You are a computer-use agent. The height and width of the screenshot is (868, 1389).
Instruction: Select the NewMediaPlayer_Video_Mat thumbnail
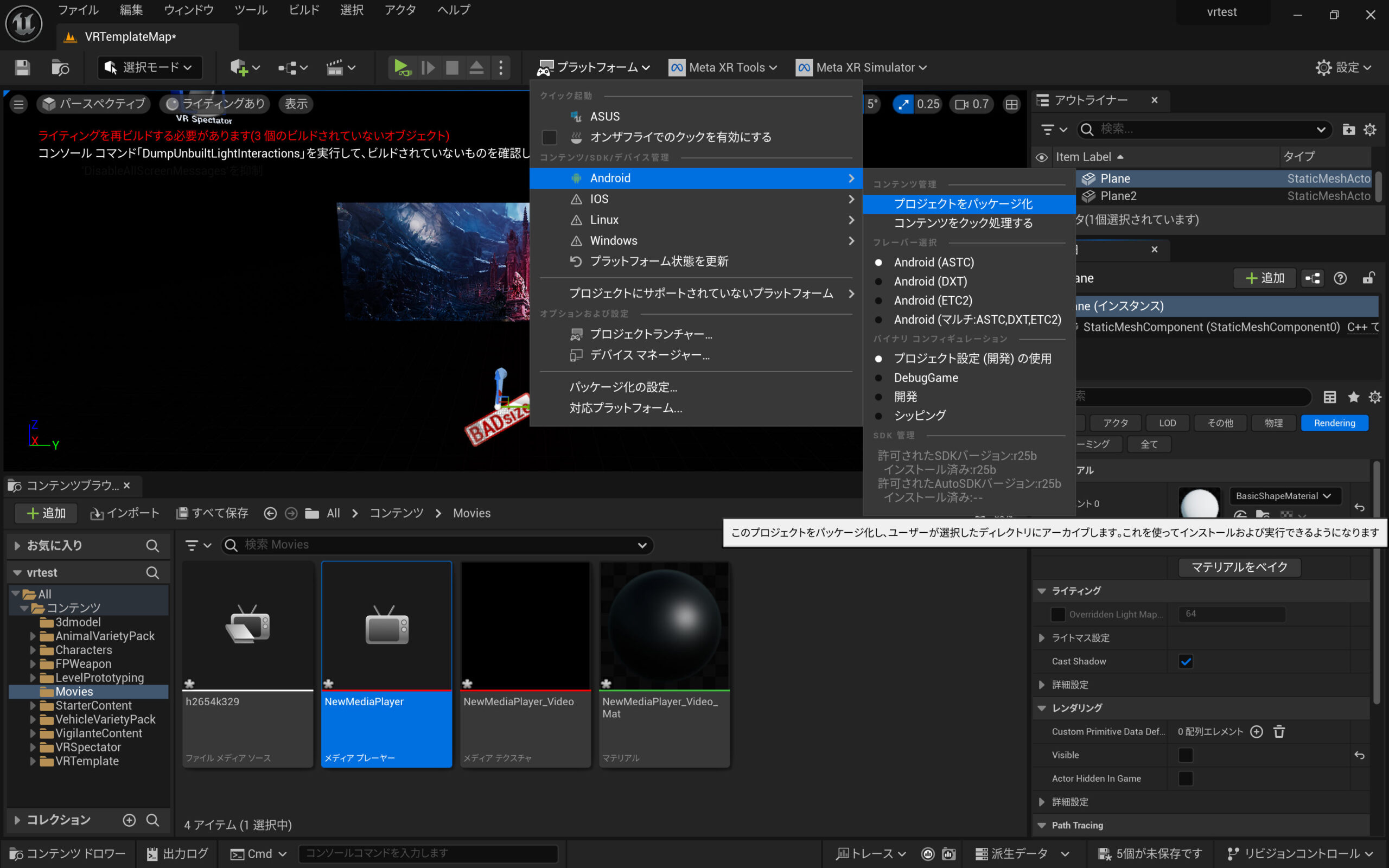664,626
